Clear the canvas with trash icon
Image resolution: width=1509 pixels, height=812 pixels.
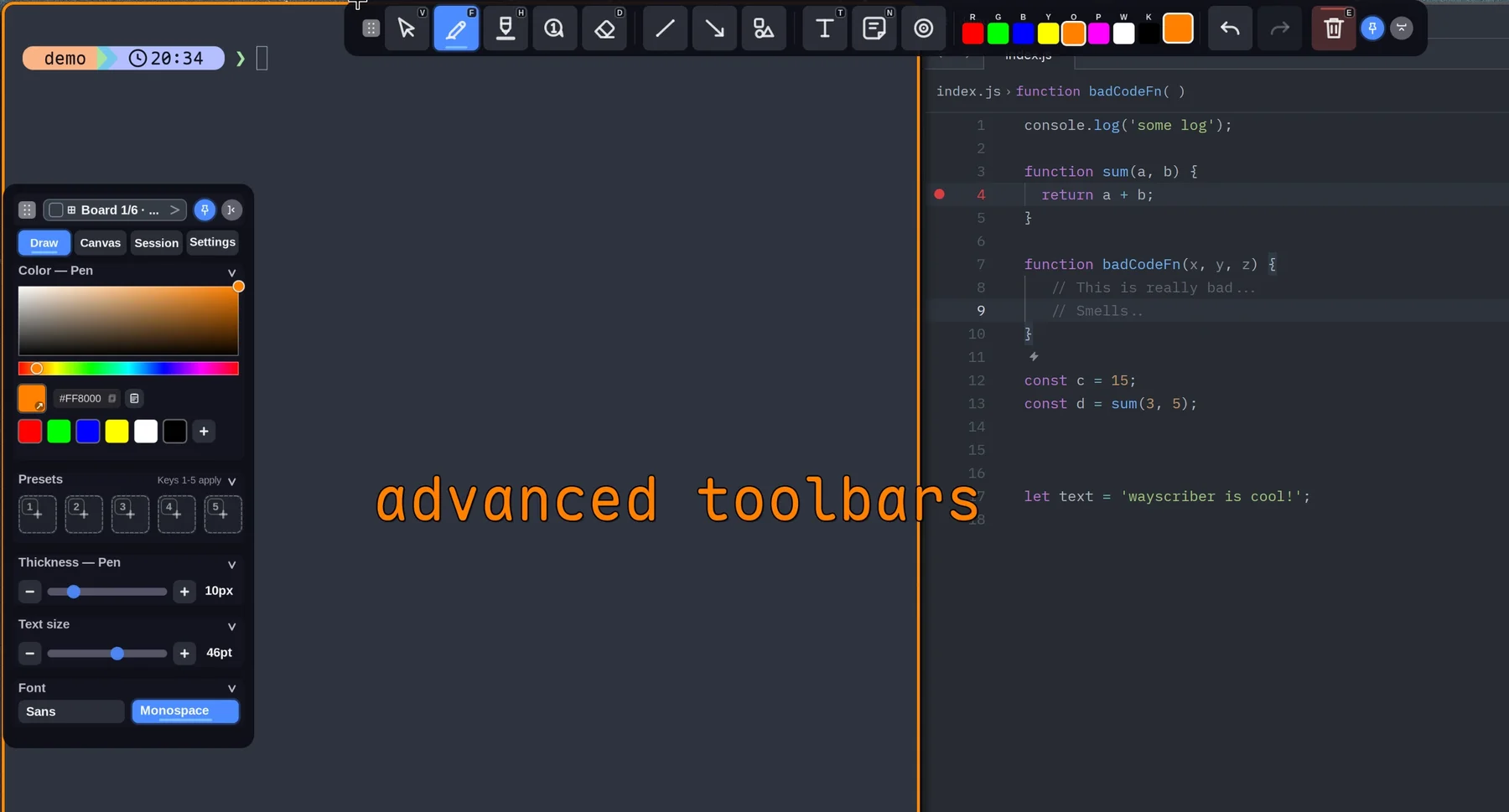(x=1334, y=28)
